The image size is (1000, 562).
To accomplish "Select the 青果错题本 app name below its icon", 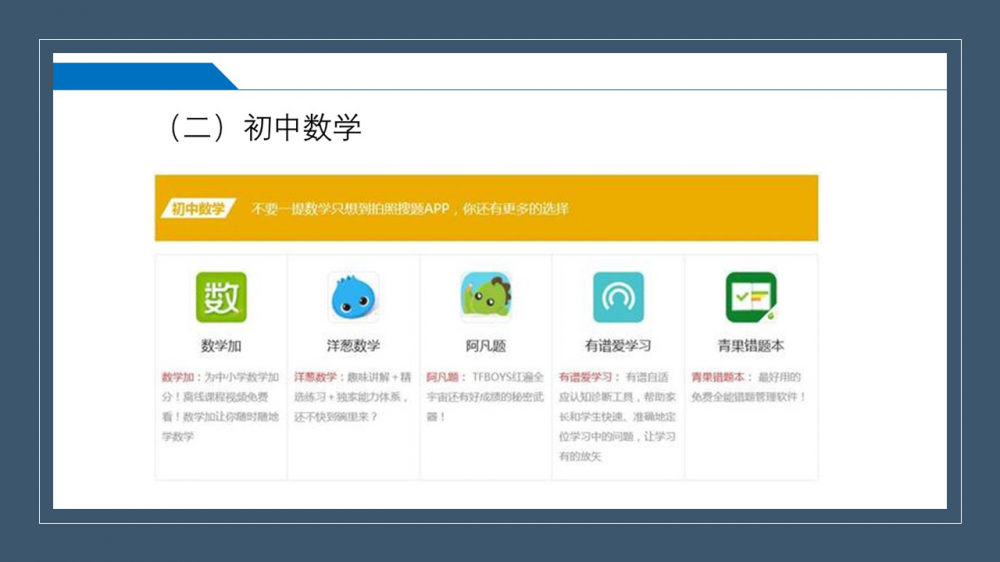I will (750, 346).
